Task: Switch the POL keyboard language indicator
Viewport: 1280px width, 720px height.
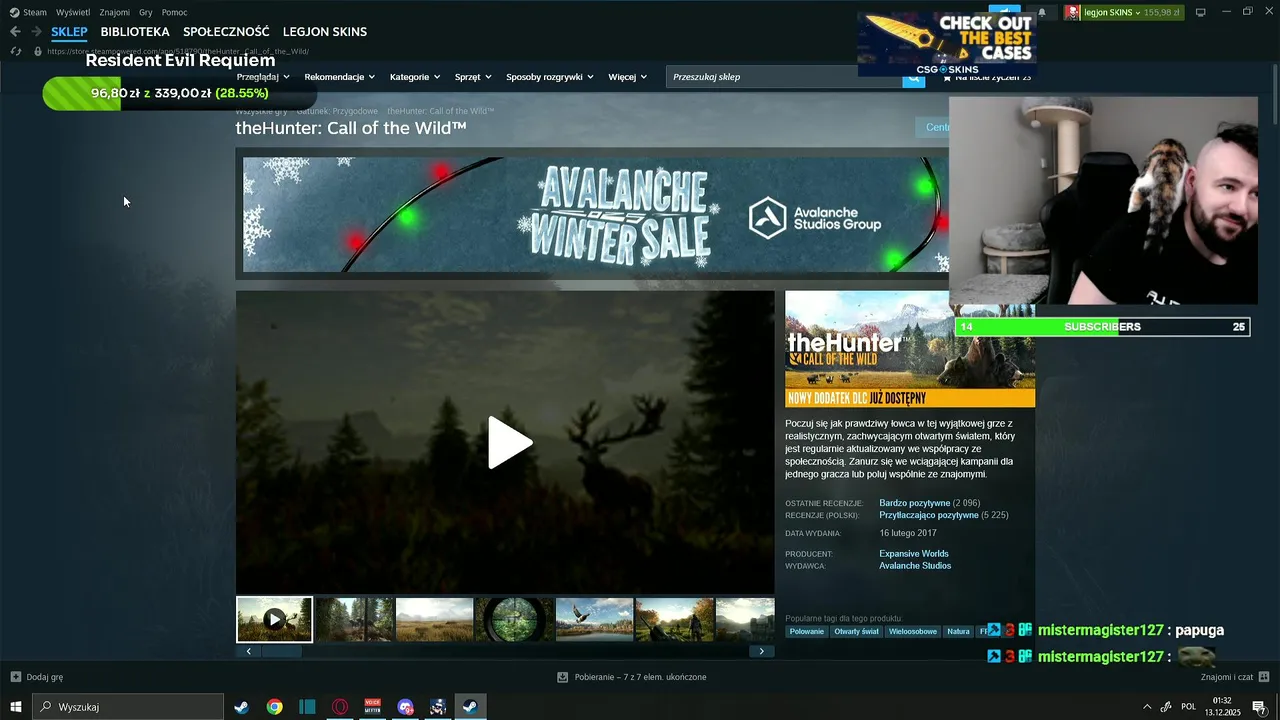Action: [x=1189, y=707]
